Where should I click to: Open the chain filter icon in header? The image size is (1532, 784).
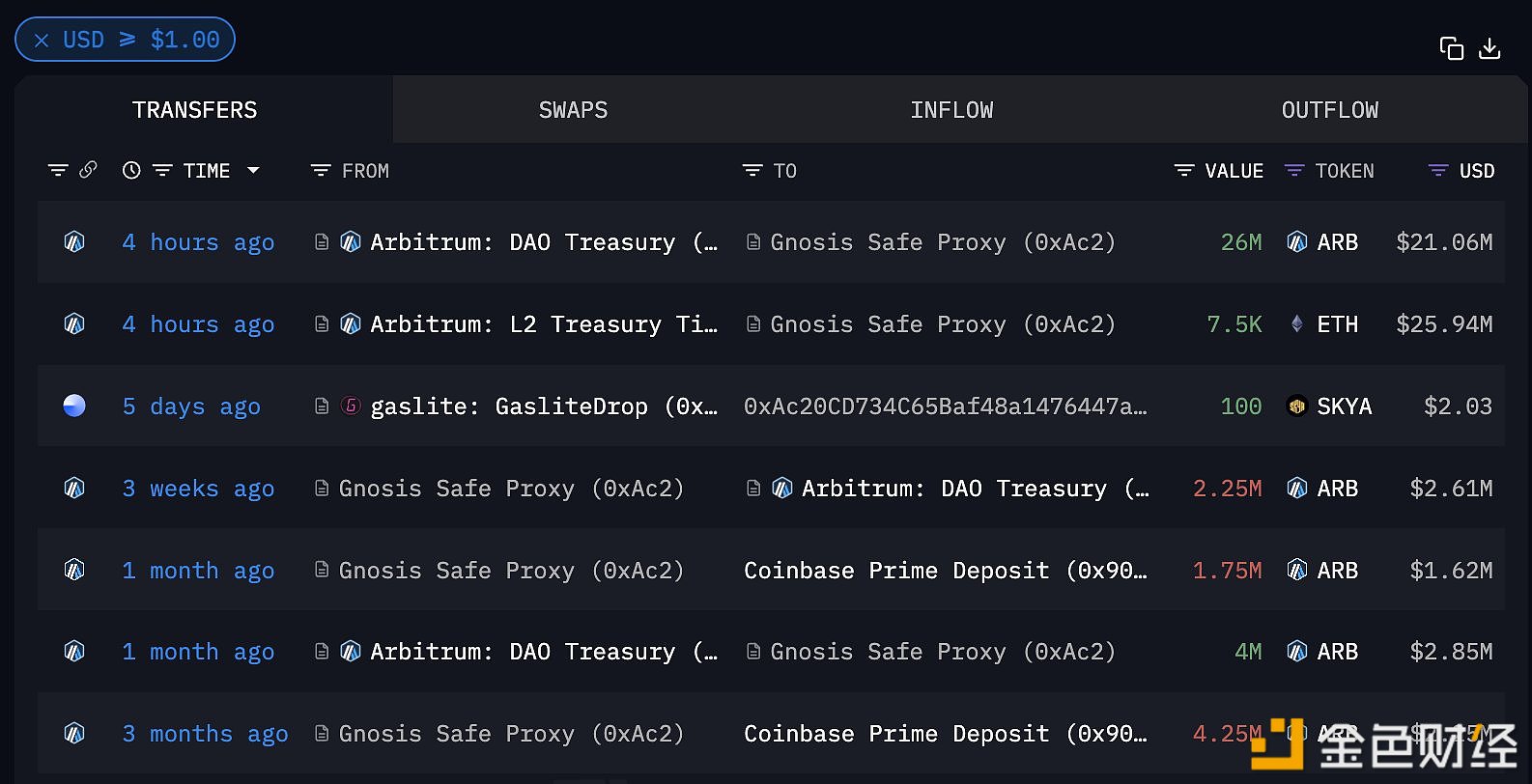(58, 170)
